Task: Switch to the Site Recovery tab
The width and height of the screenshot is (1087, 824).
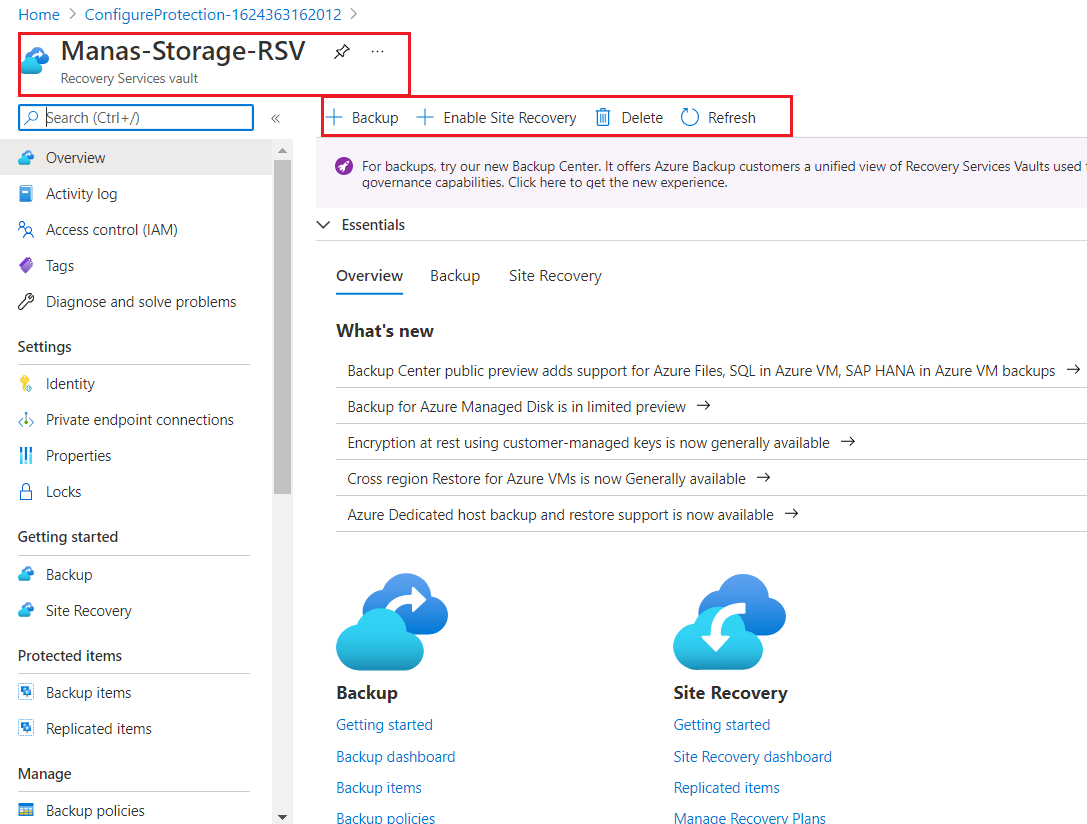Action: (x=555, y=276)
